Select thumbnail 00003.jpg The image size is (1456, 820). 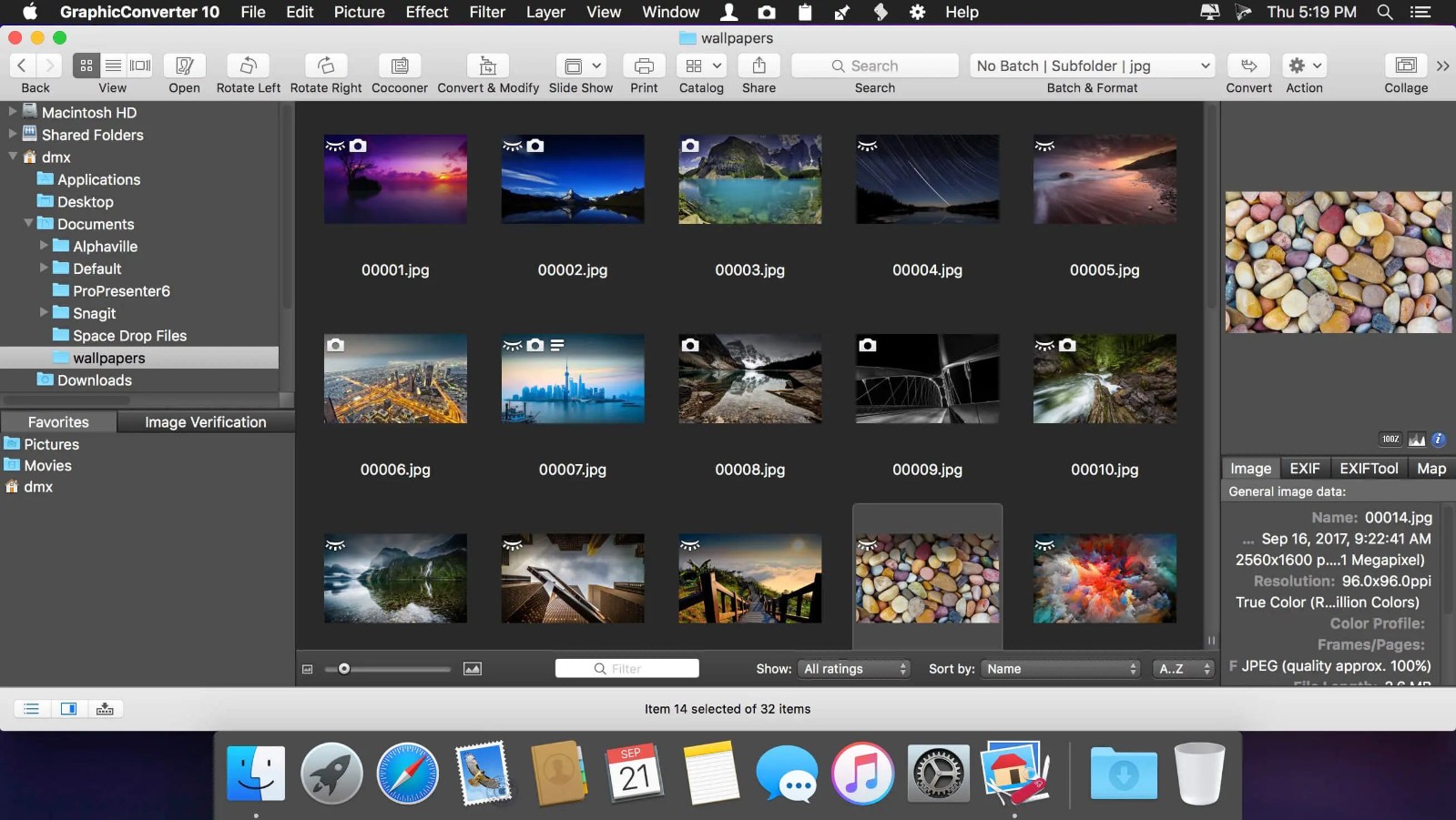(x=749, y=179)
